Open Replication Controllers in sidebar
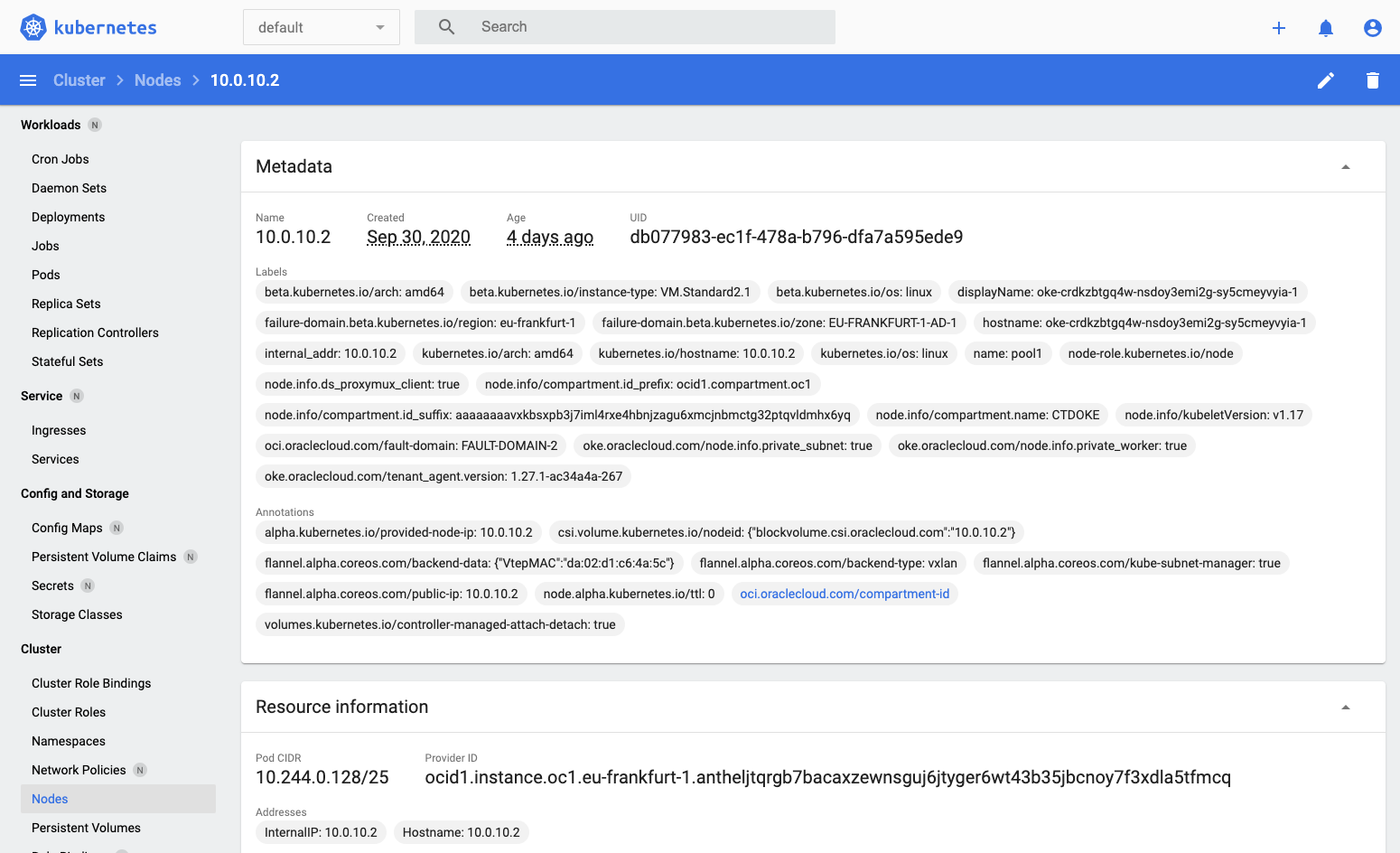Screen dimensions: 1400x853 pyautogui.click(x=95, y=333)
